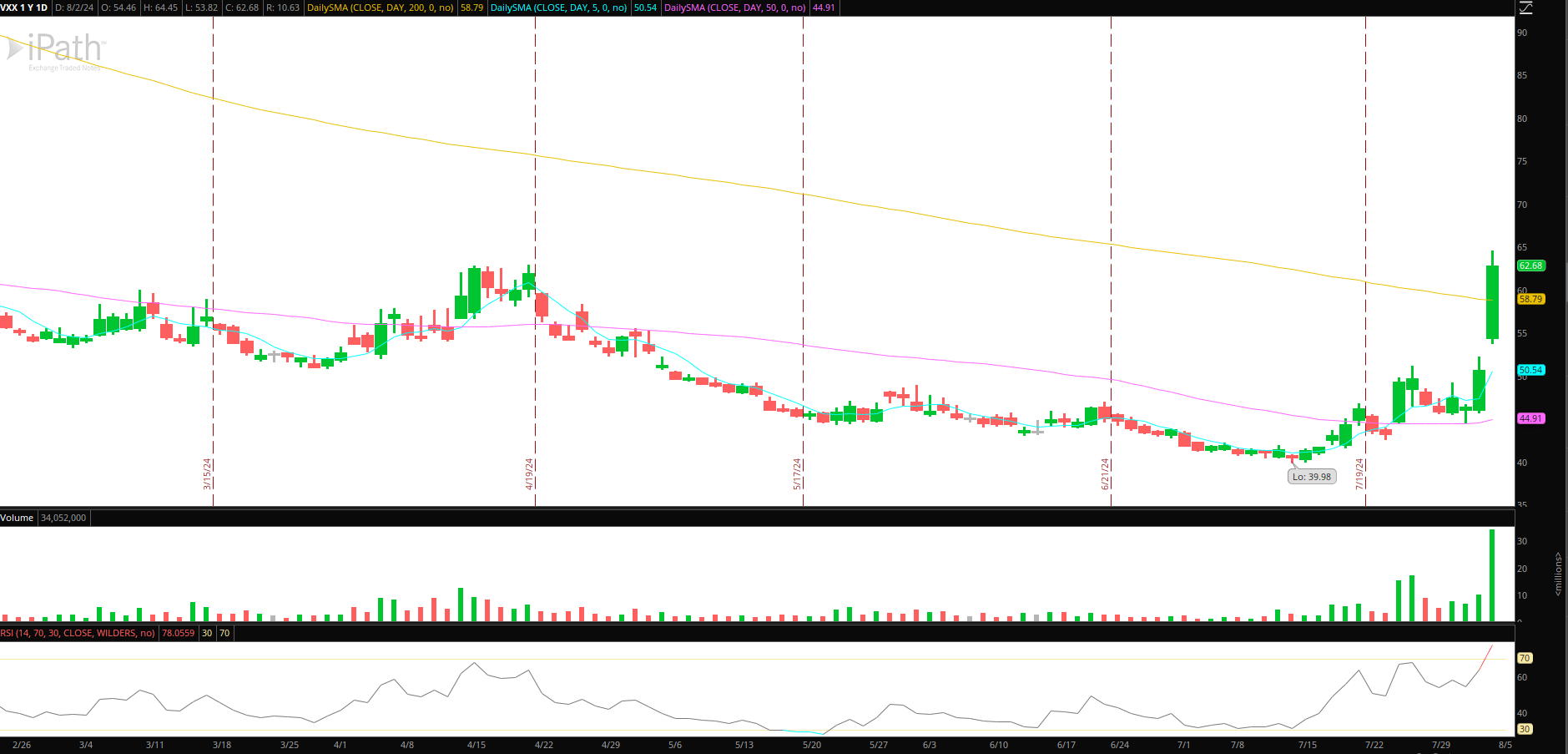Click the 4/19/24 expiration marker label
The width and height of the screenshot is (1568, 754).
click(x=529, y=473)
